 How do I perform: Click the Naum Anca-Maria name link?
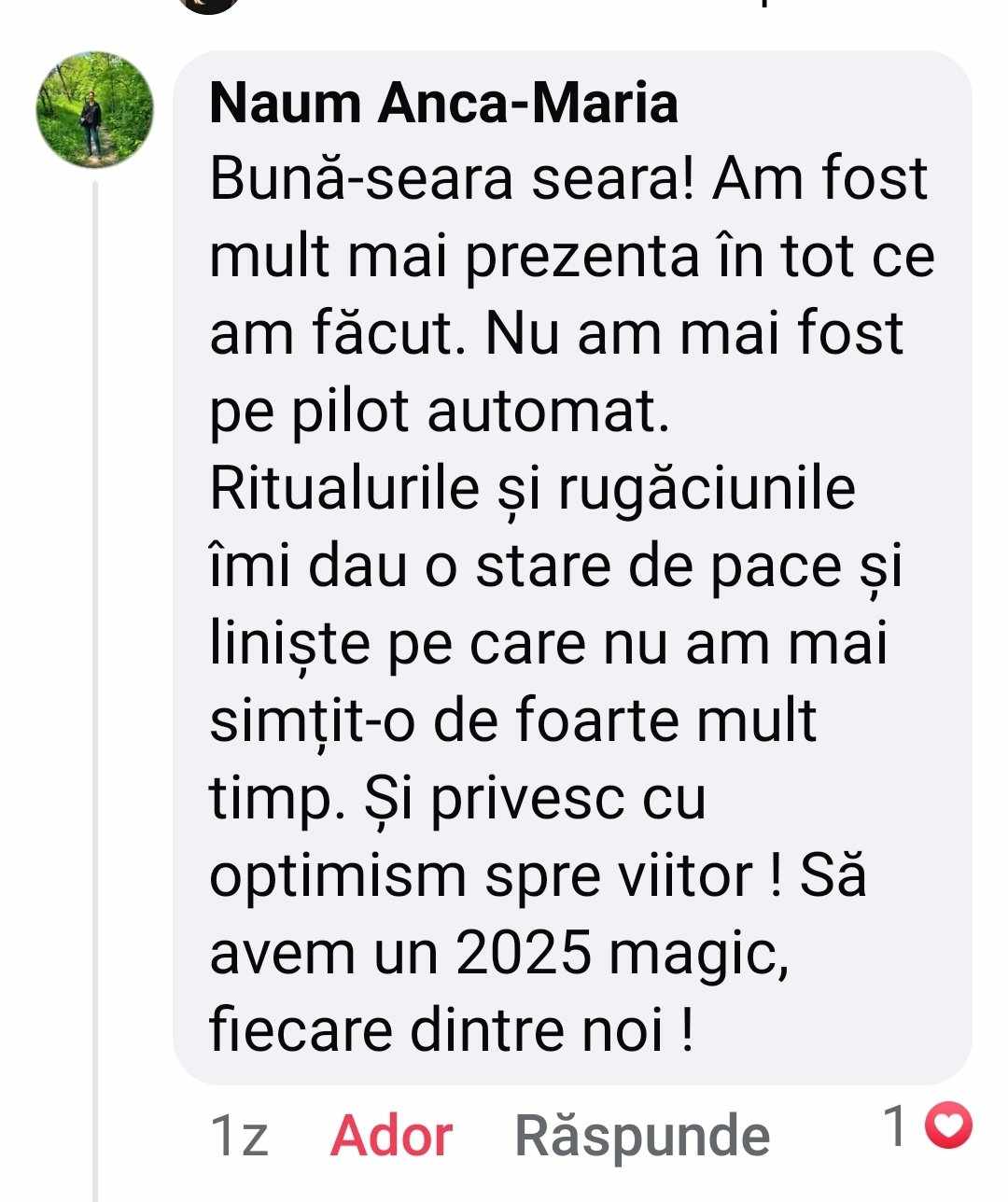click(x=444, y=103)
